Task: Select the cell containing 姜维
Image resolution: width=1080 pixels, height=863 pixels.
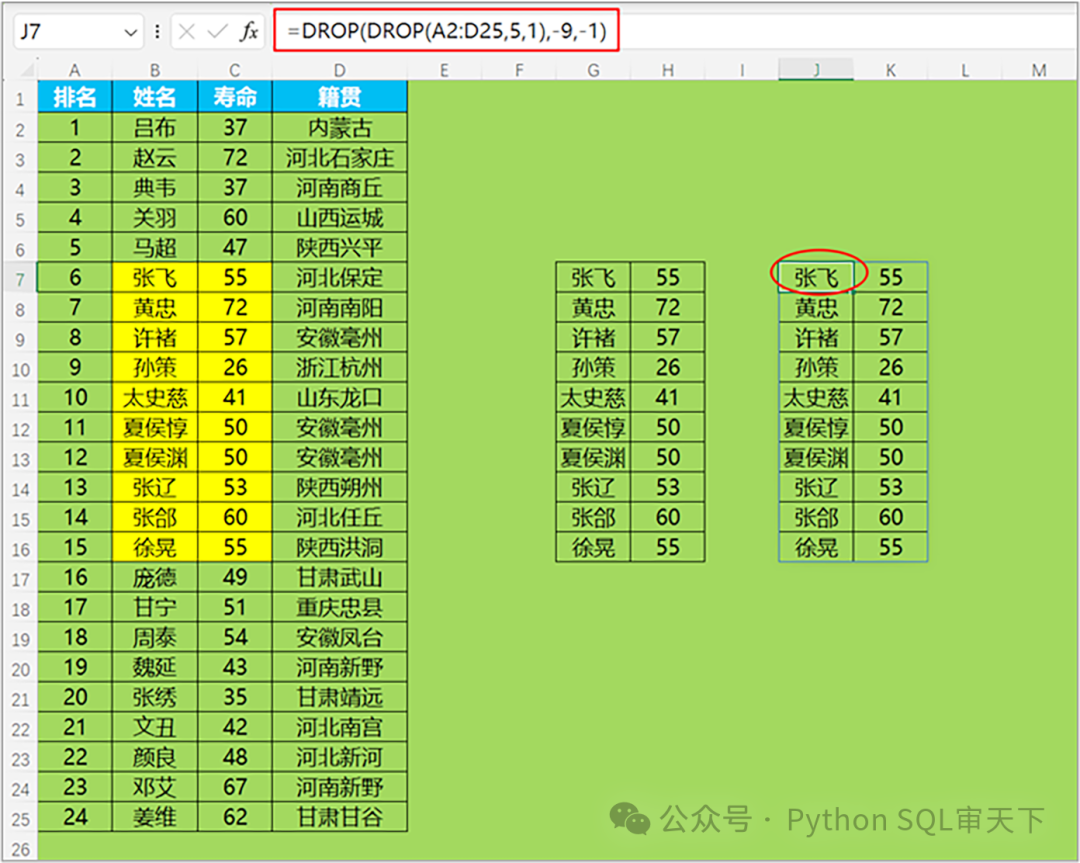Action: 155,817
